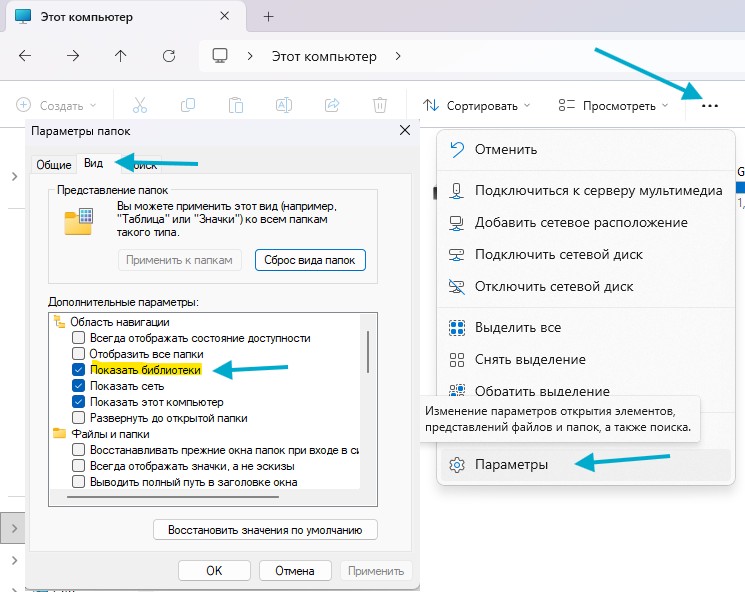The width and height of the screenshot is (745, 592).
Task: Click the 'Применить к папкам' button
Action: click(180, 260)
